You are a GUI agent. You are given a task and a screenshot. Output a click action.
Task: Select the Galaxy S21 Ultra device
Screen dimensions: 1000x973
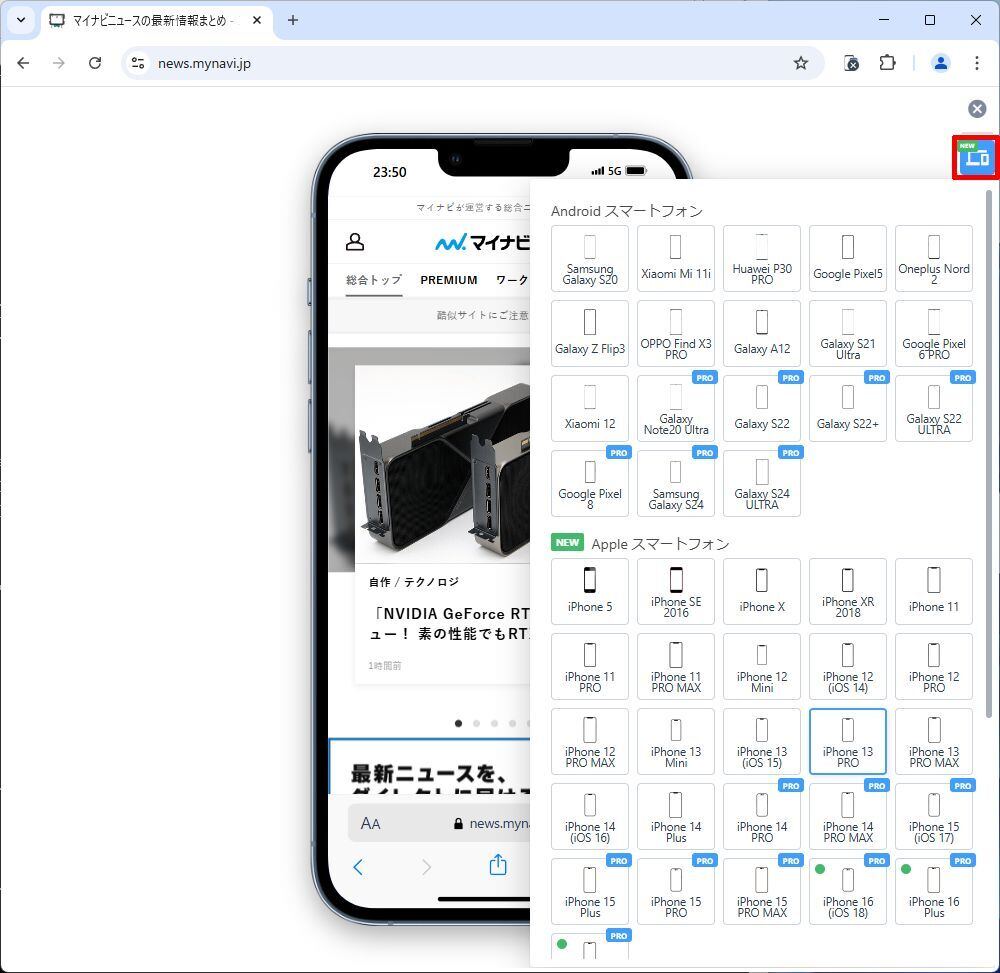click(848, 333)
